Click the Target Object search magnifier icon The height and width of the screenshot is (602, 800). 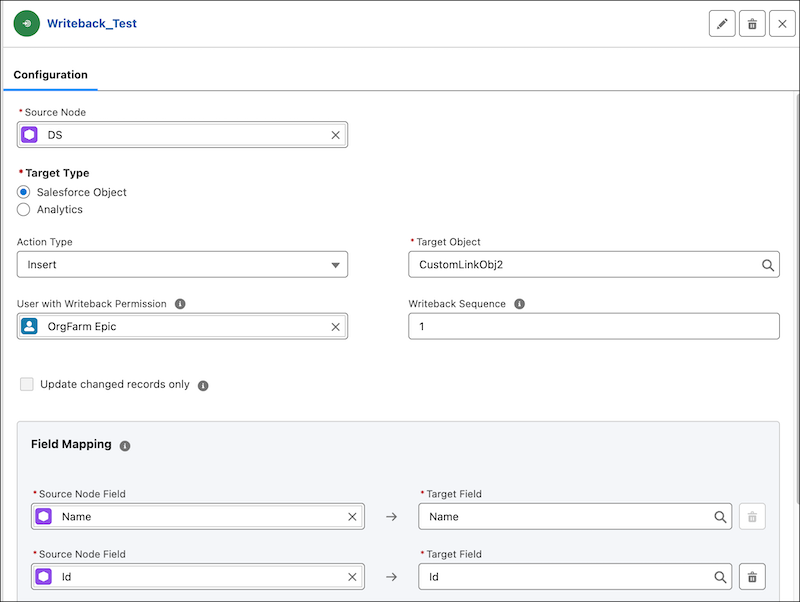(x=767, y=265)
